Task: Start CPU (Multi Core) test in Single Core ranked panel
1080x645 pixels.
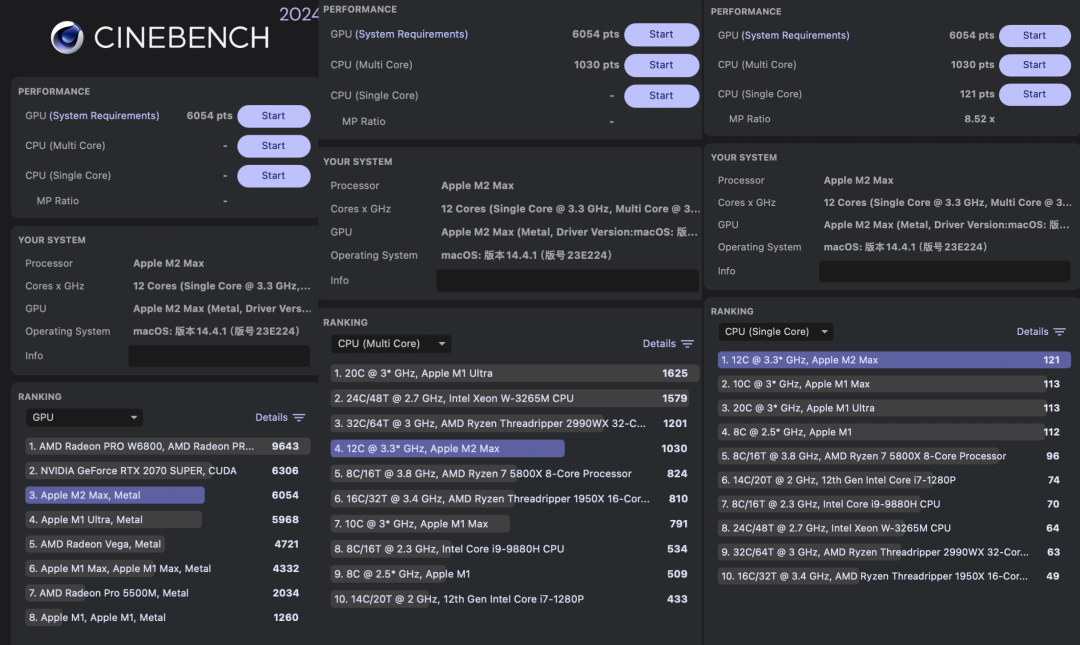Action: (x=1035, y=65)
